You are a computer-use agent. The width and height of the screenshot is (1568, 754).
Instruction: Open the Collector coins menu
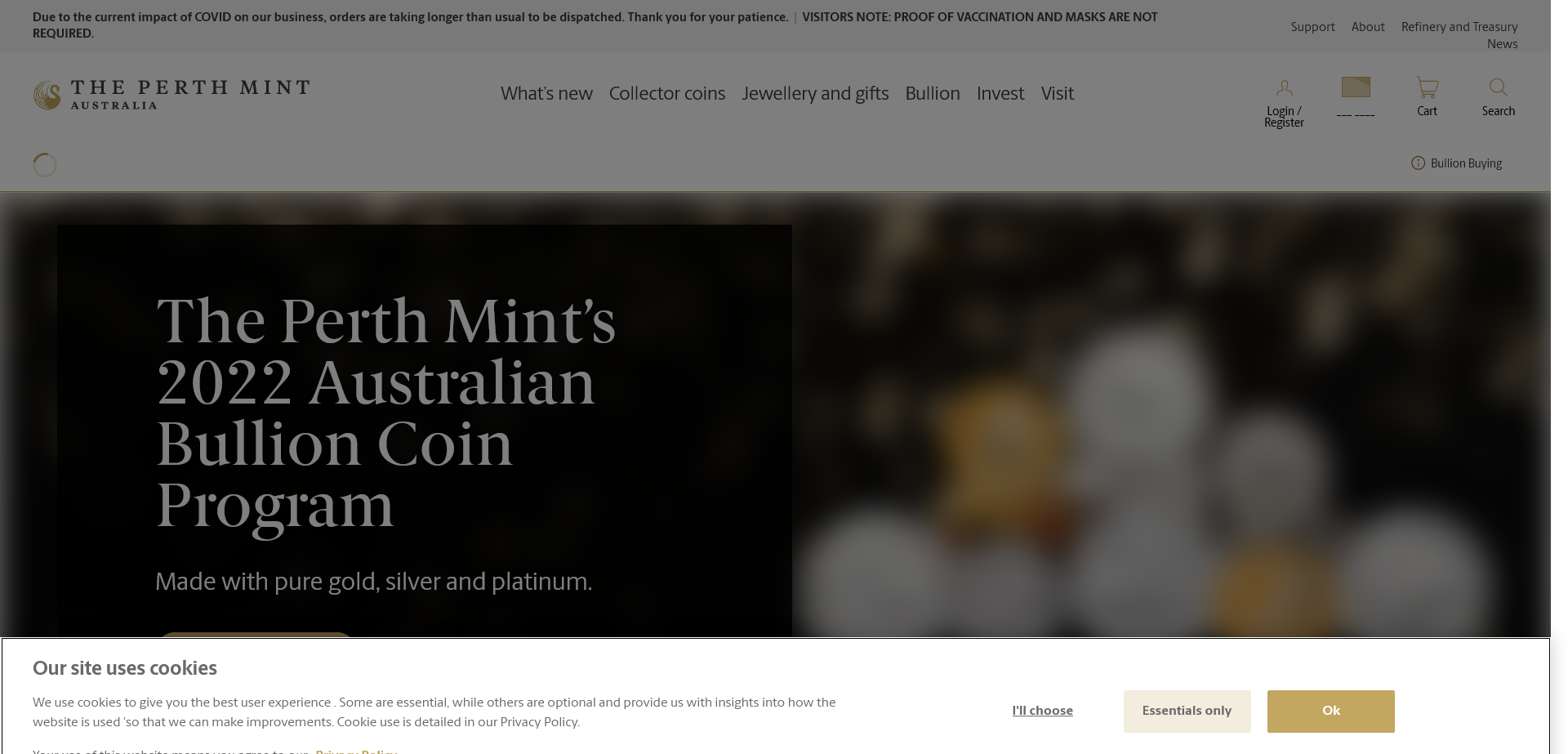[667, 94]
